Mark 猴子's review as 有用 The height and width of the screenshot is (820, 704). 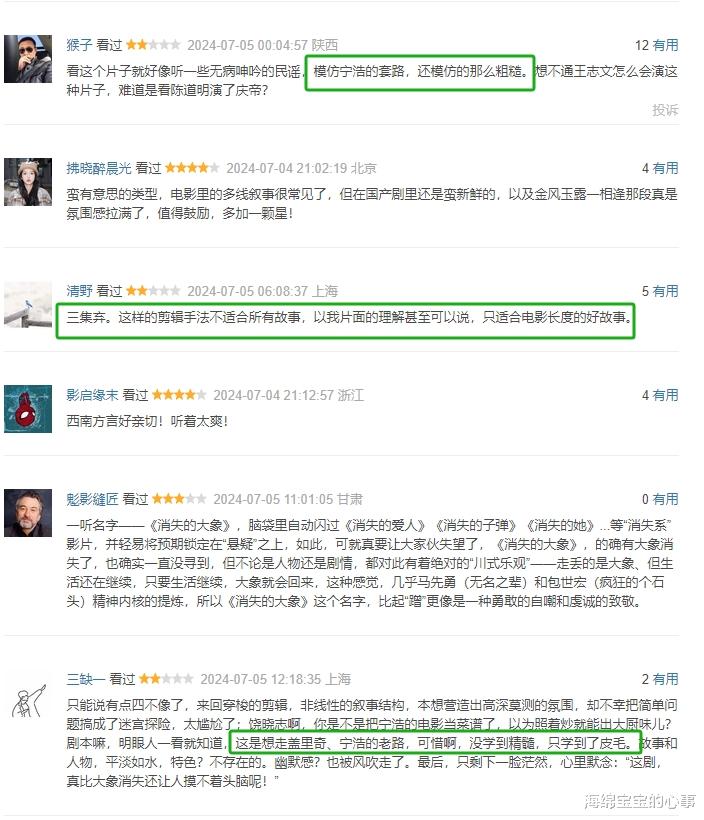pos(665,45)
